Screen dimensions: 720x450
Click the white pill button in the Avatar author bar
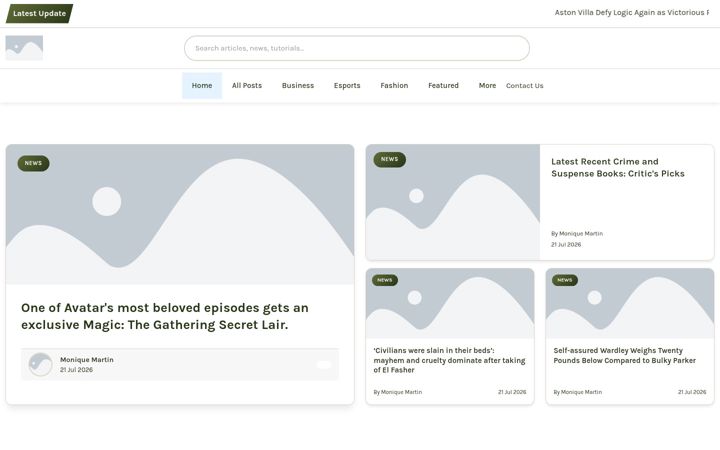[324, 365]
